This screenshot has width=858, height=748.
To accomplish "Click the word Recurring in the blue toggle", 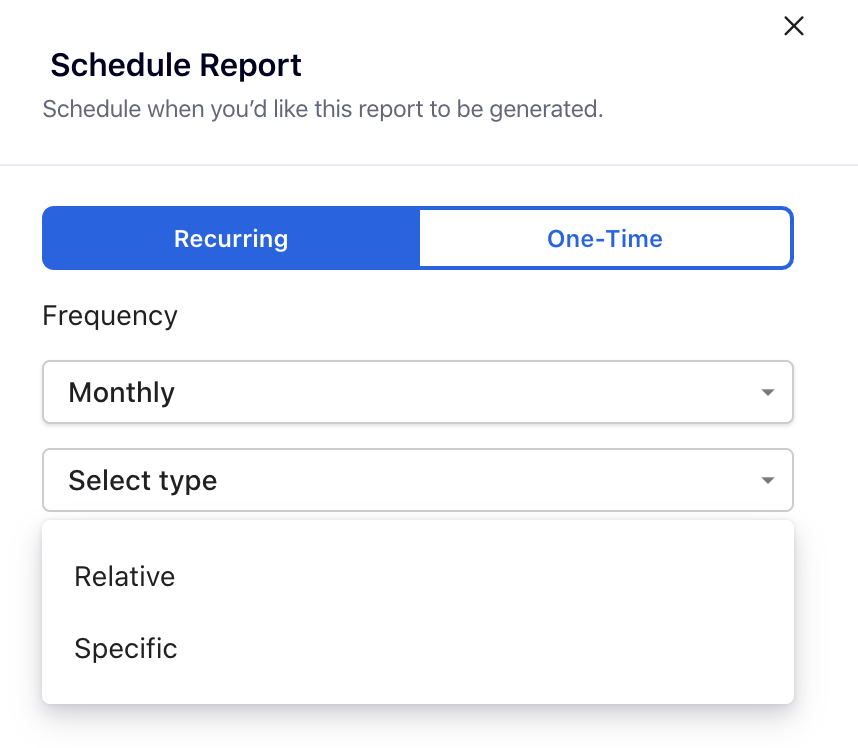I will [x=231, y=239].
